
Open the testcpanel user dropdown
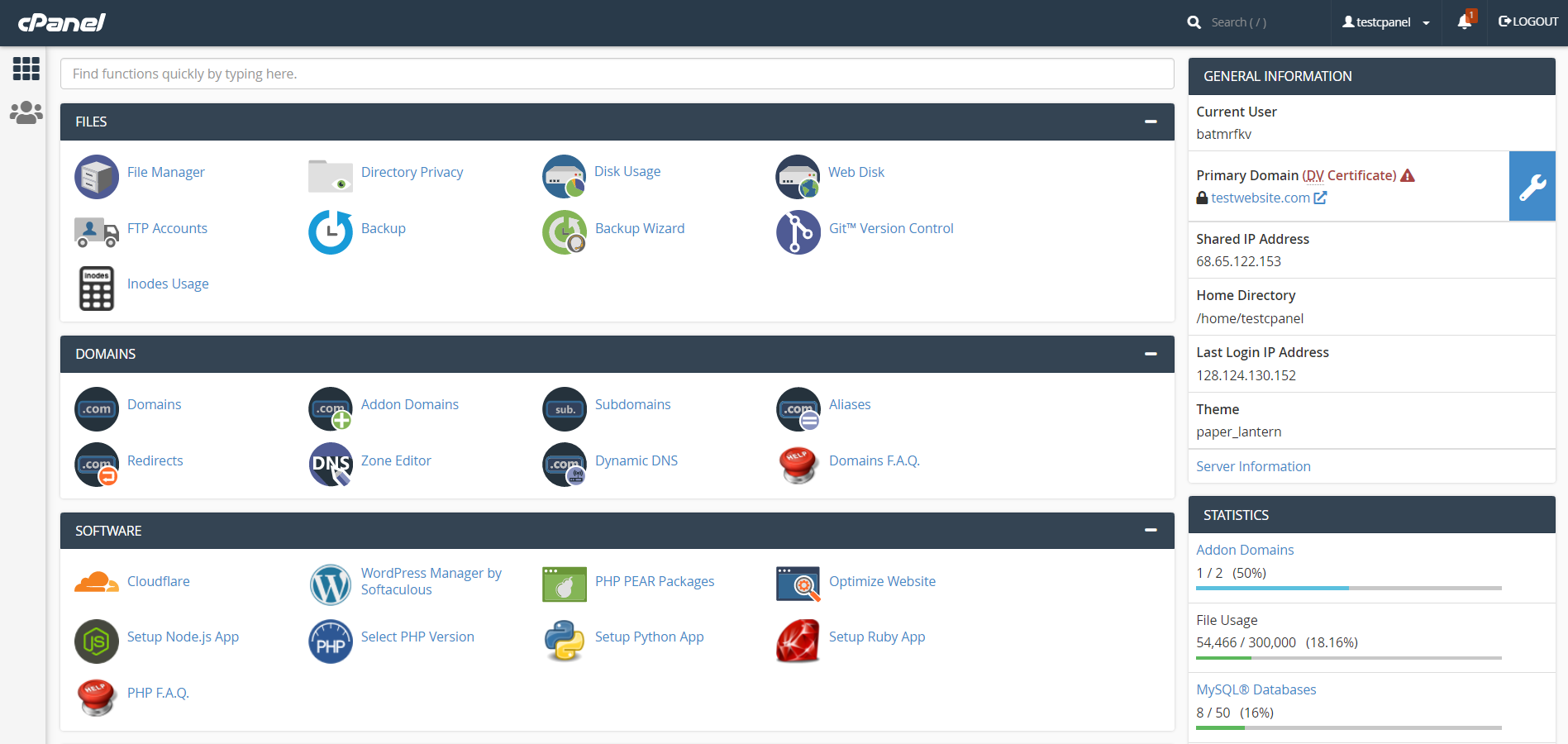pos(1385,22)
